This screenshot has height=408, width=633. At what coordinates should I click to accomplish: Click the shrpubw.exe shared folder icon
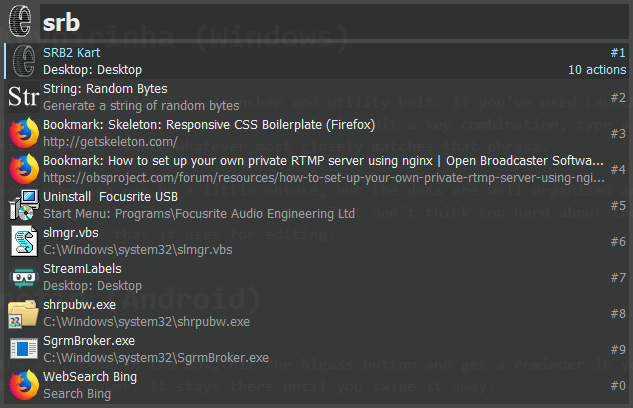point(24,313)
